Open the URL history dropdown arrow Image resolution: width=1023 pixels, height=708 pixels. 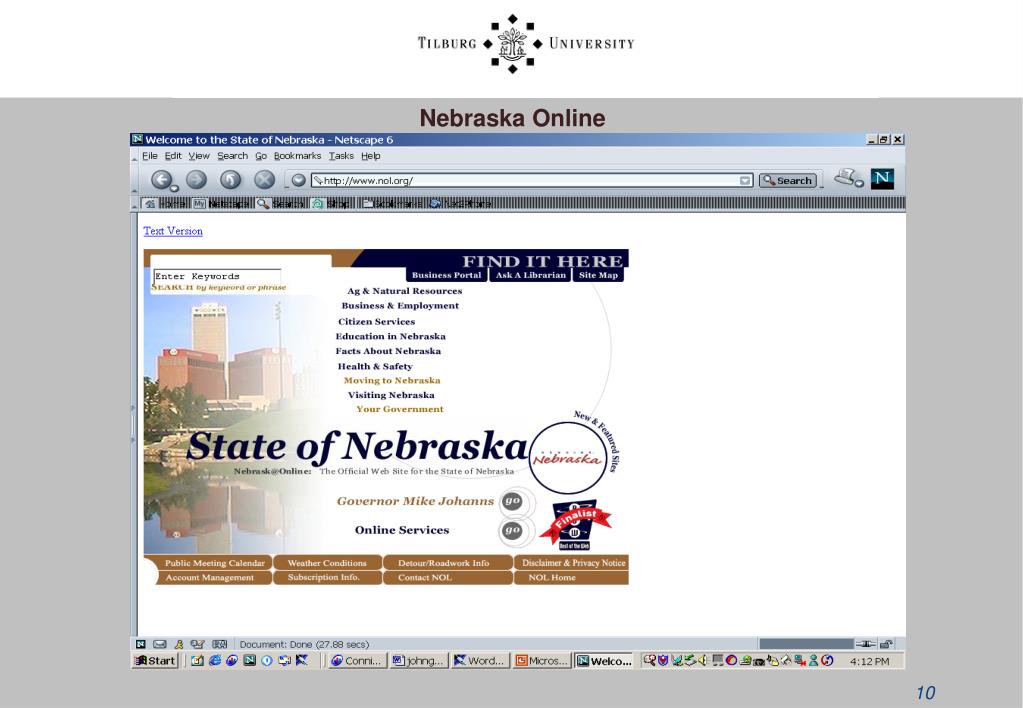[x=745, y=181]
